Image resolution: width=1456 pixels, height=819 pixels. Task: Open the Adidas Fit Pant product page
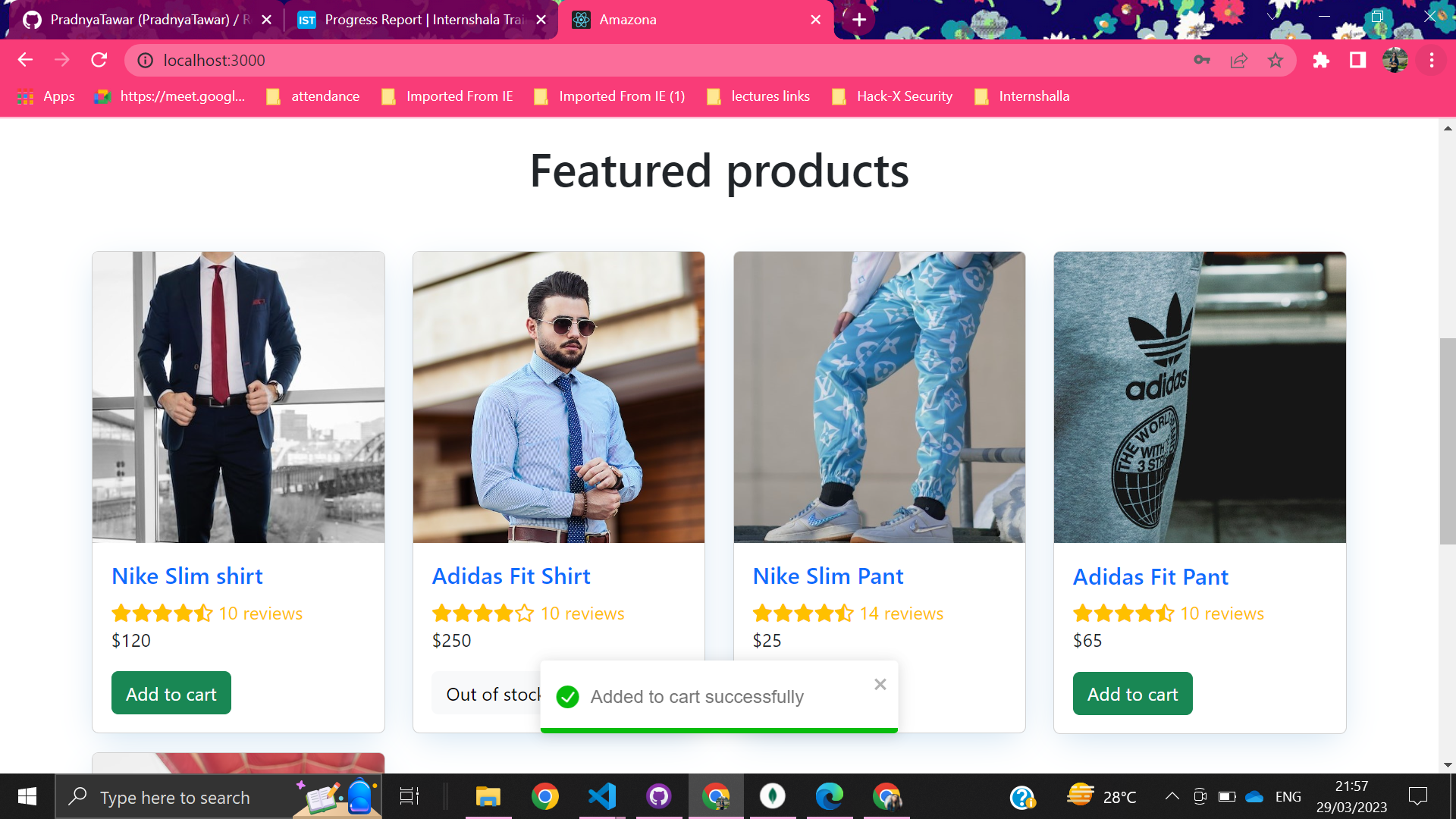coord(1150,576)
